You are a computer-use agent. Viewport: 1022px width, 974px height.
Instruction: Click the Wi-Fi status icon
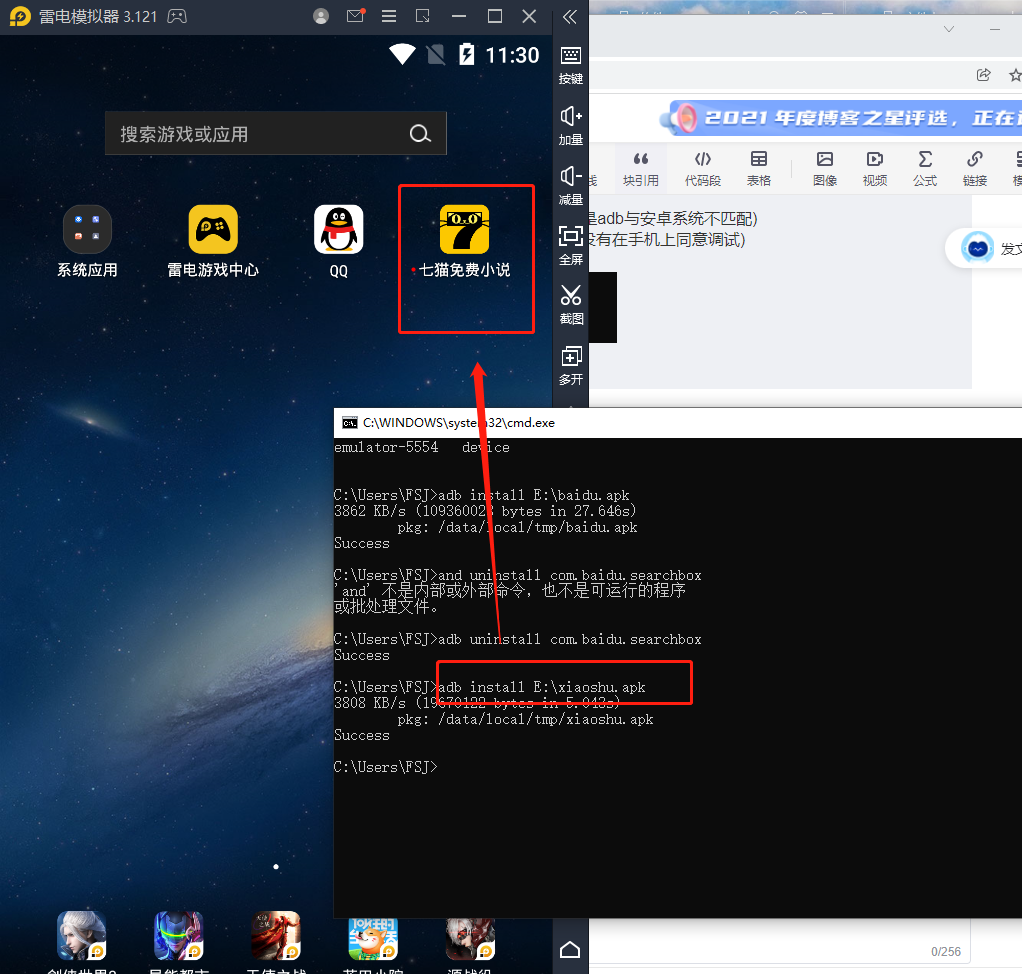point(403,54)
